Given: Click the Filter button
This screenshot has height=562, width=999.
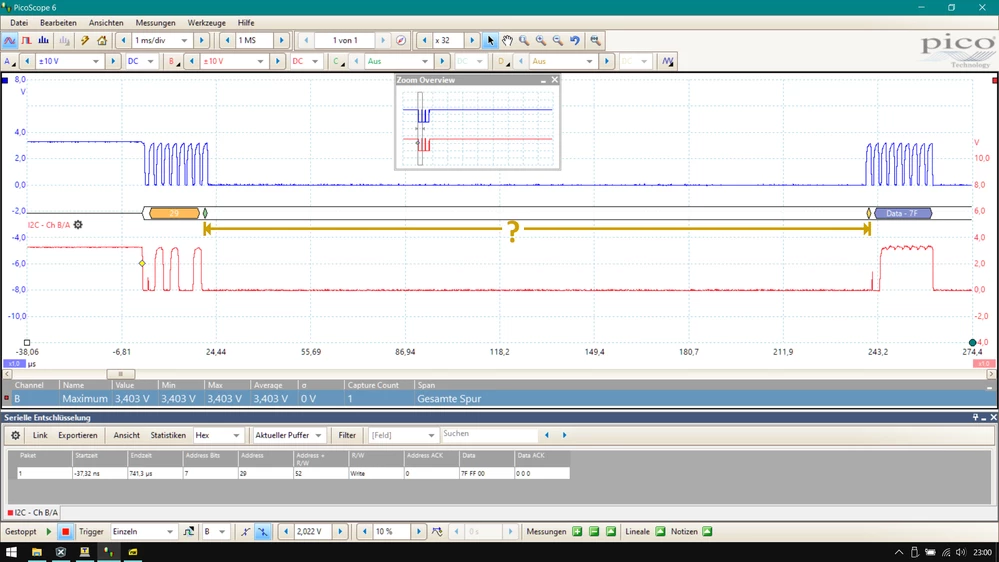Looking at the screenshot, I should point(347,435).
